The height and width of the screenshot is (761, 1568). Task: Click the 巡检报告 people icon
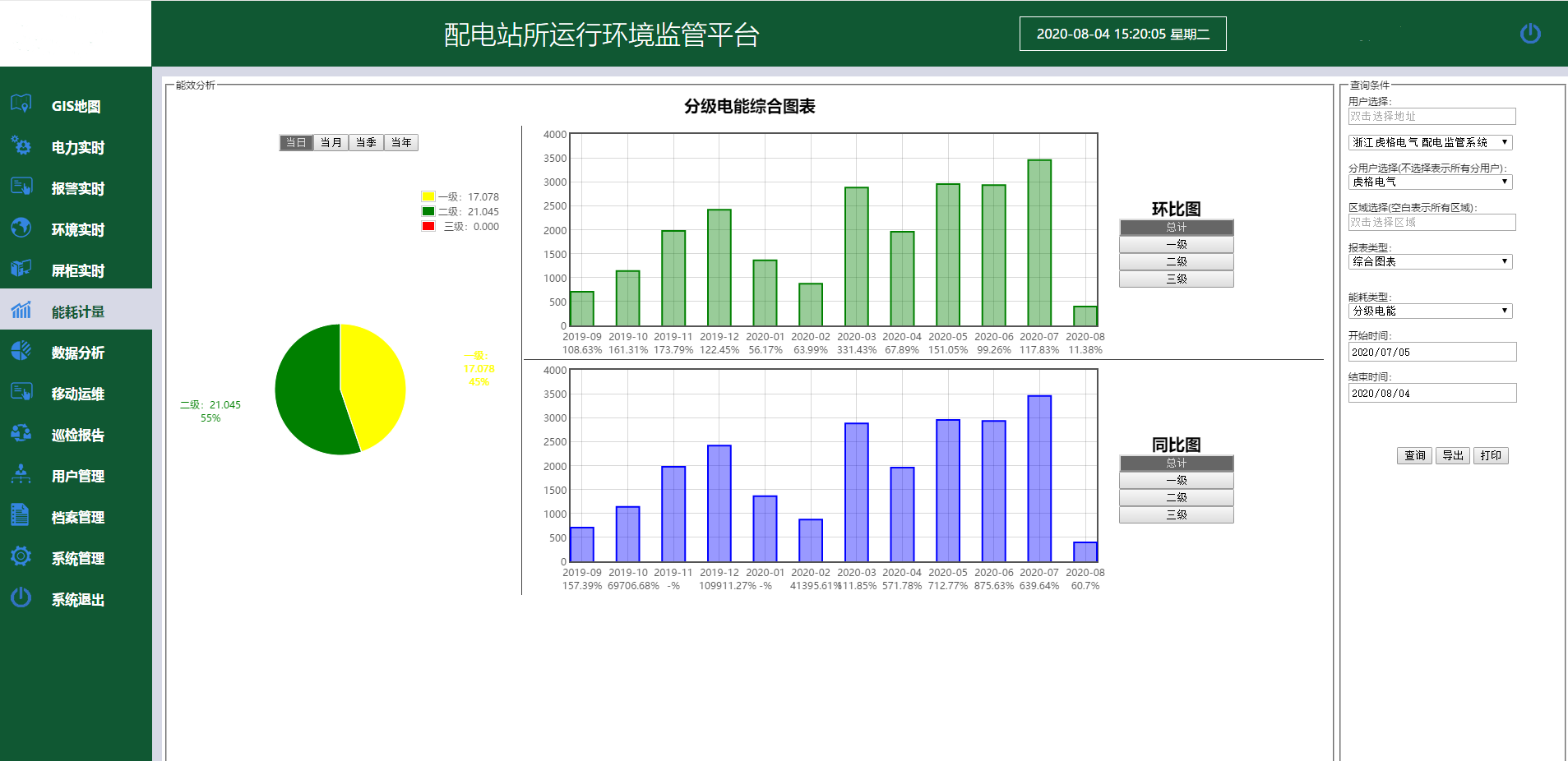[x=21, y=433]
